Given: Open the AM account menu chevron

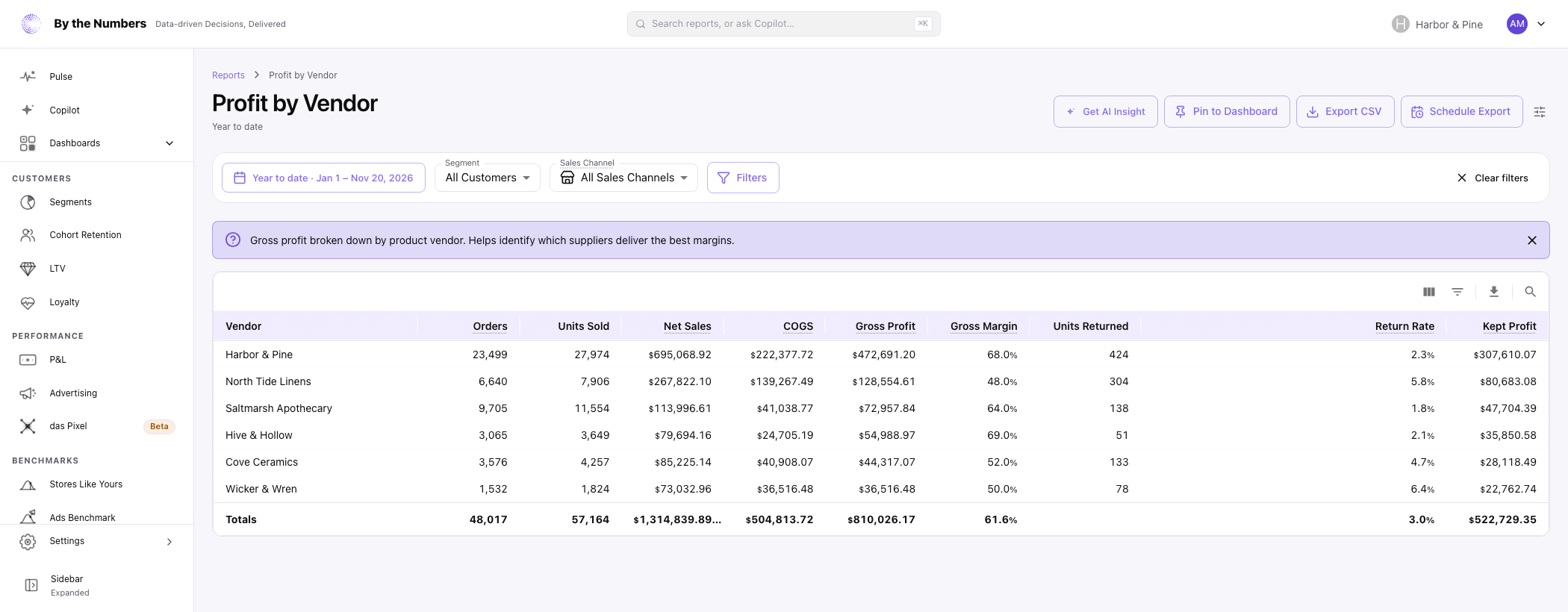Looking at the screenshot, I should pos(1541,24).
